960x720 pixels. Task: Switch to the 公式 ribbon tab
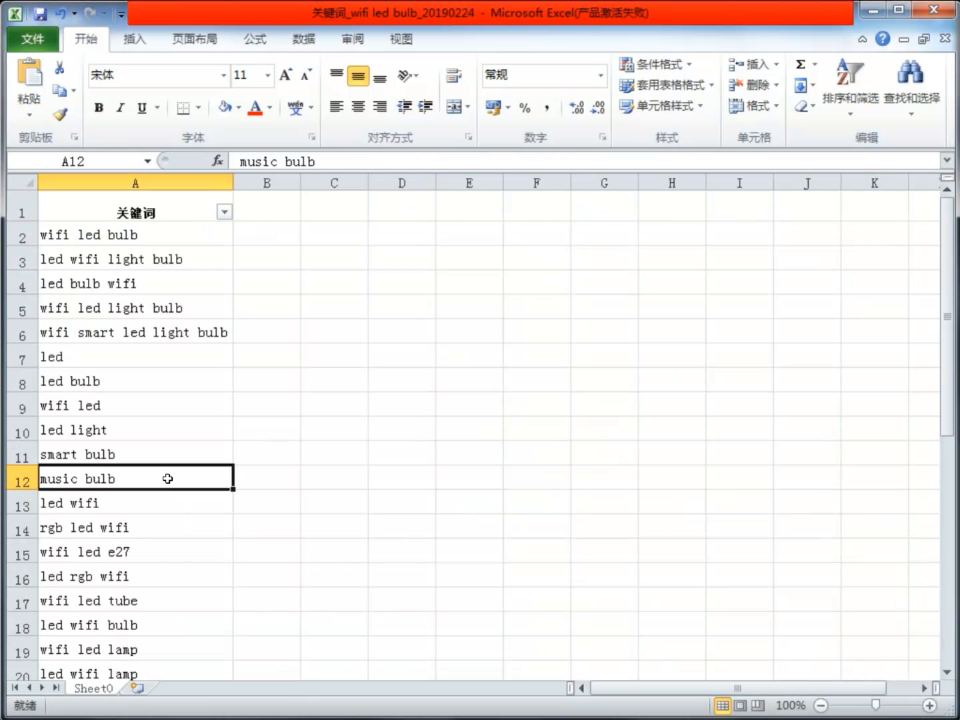[x=255, y=39]
